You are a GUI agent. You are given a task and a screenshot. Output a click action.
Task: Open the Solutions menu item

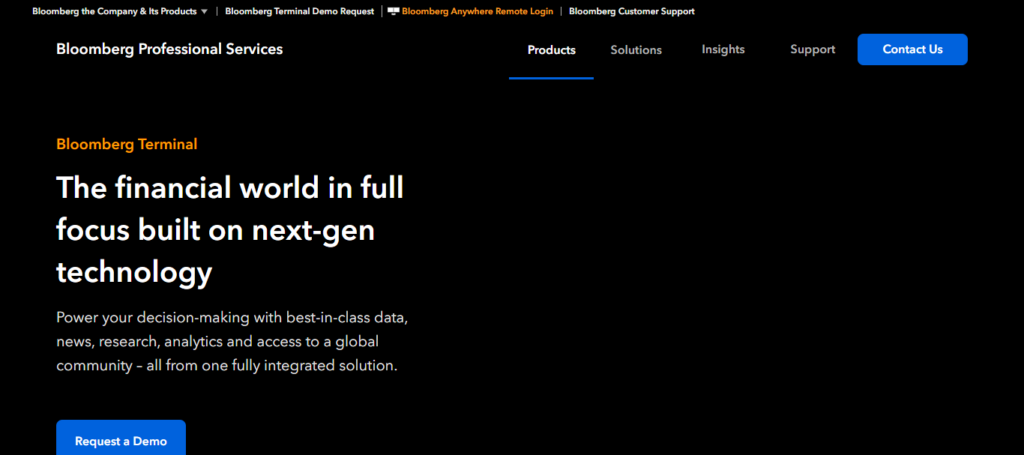[x=636, y=50]
